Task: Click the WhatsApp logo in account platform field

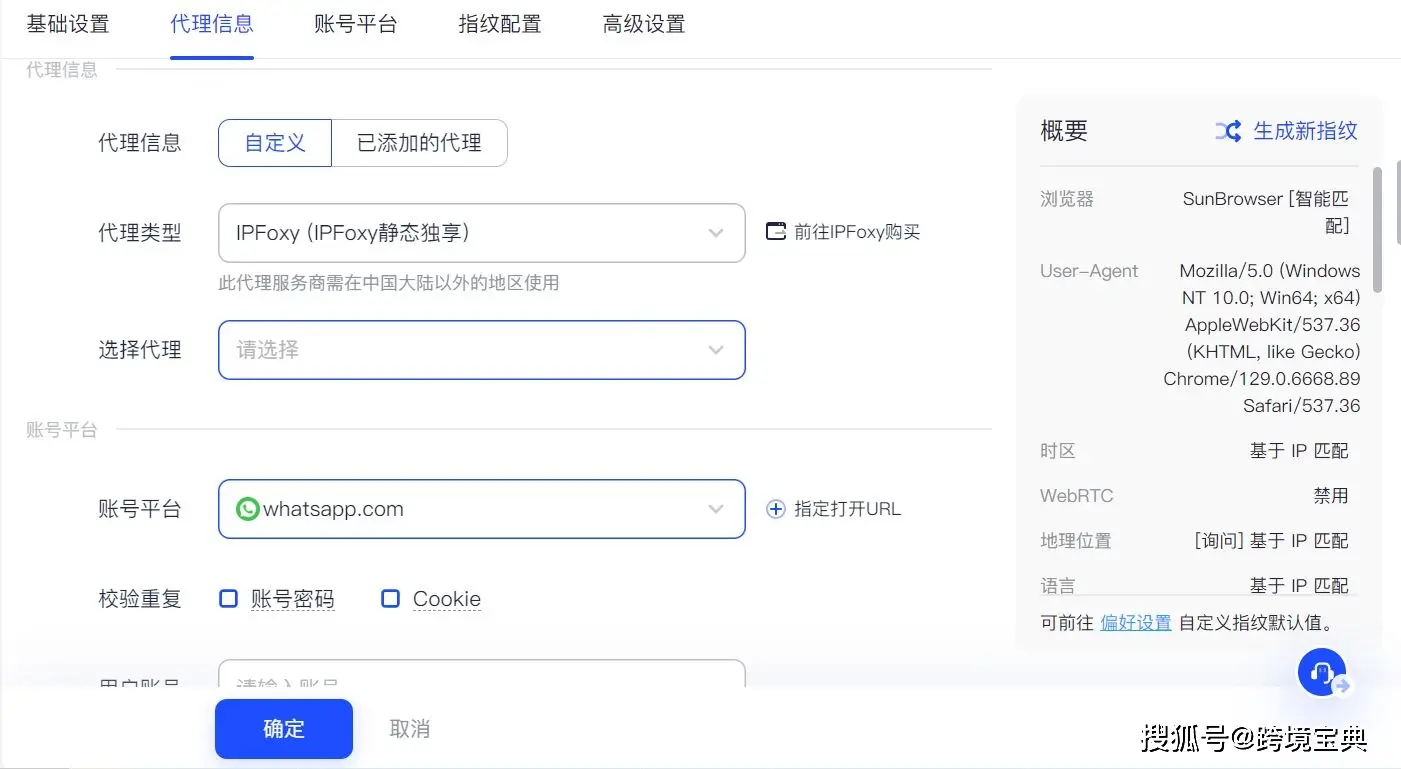Action: pos(247,509)
